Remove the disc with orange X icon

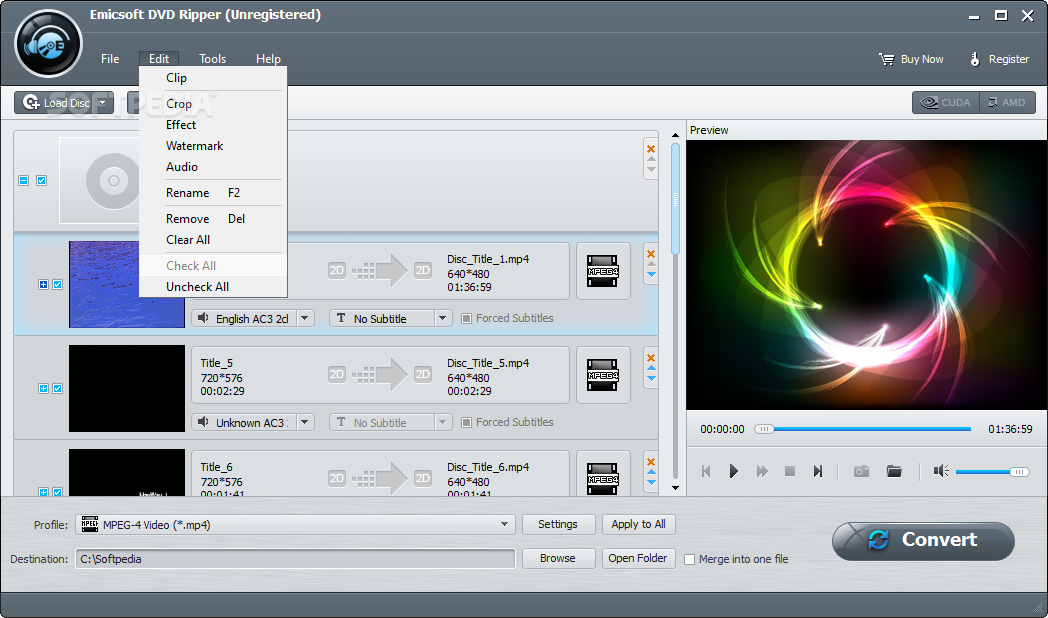tap(651, 148)
